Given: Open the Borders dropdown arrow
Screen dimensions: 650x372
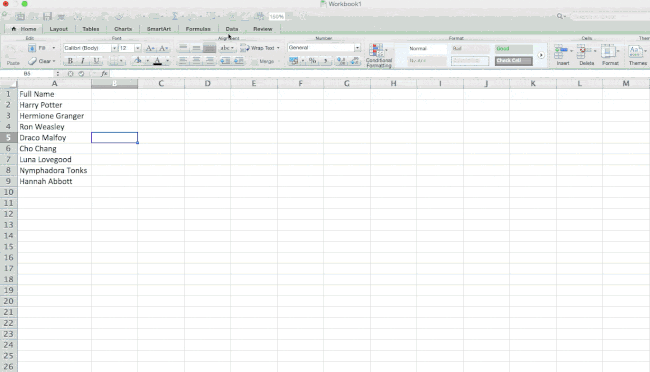Looking at the screenshot, I should (121, 61).
